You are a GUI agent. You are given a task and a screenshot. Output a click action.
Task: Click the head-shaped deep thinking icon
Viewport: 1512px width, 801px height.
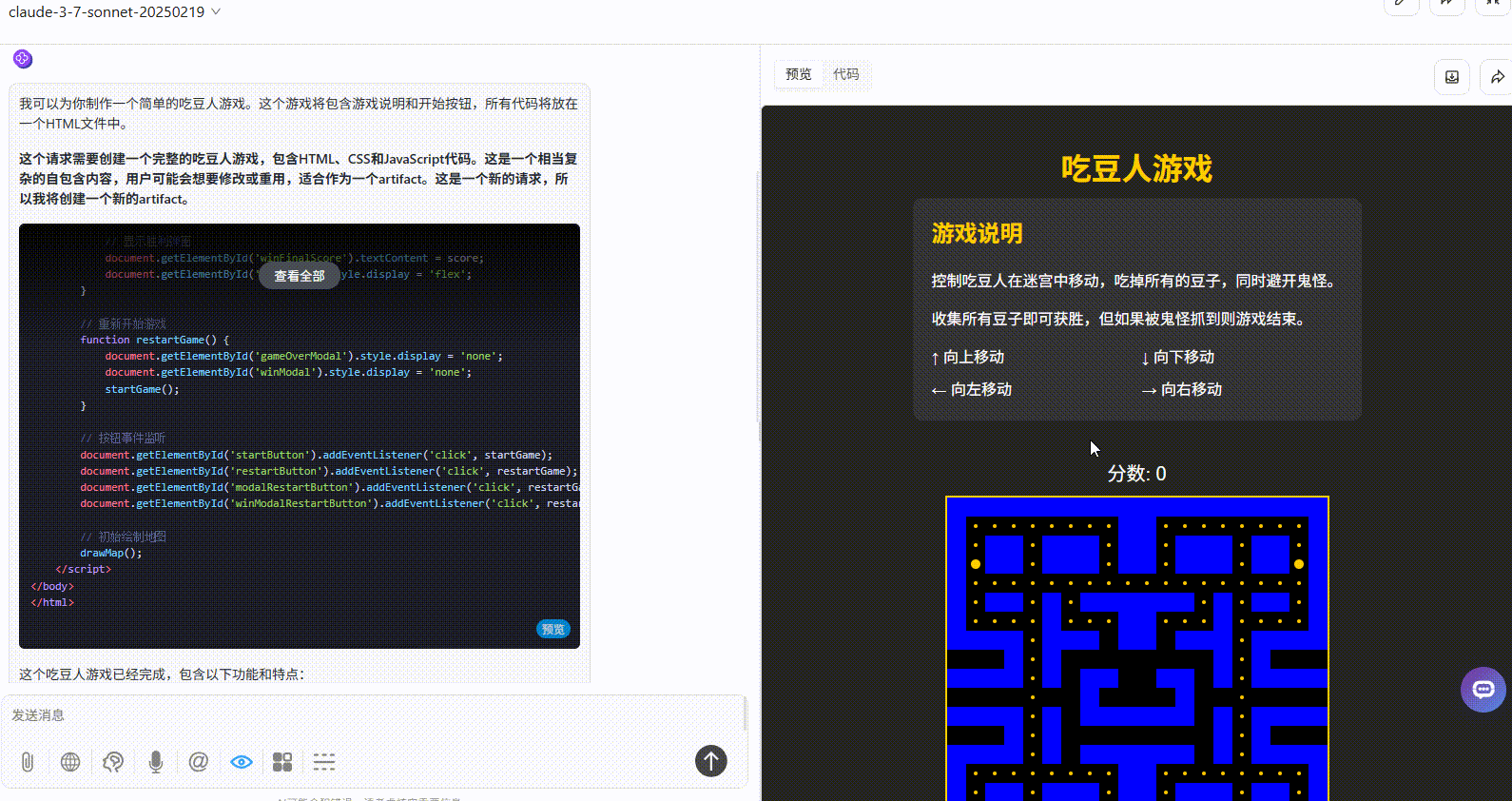(113, 761)
